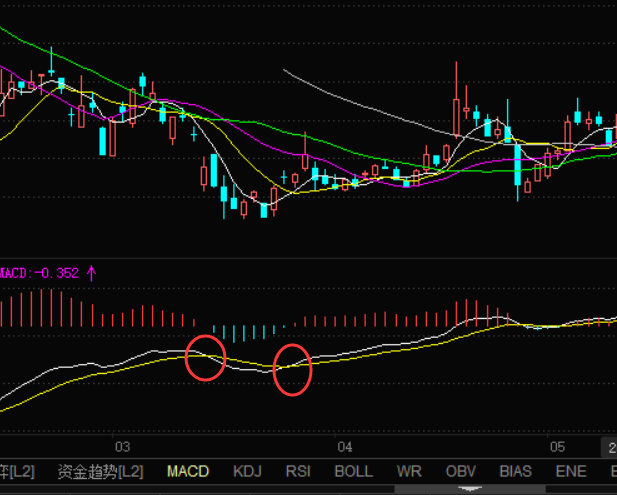
Task: Open the ENE indicator tab
Action: point(571,471)
